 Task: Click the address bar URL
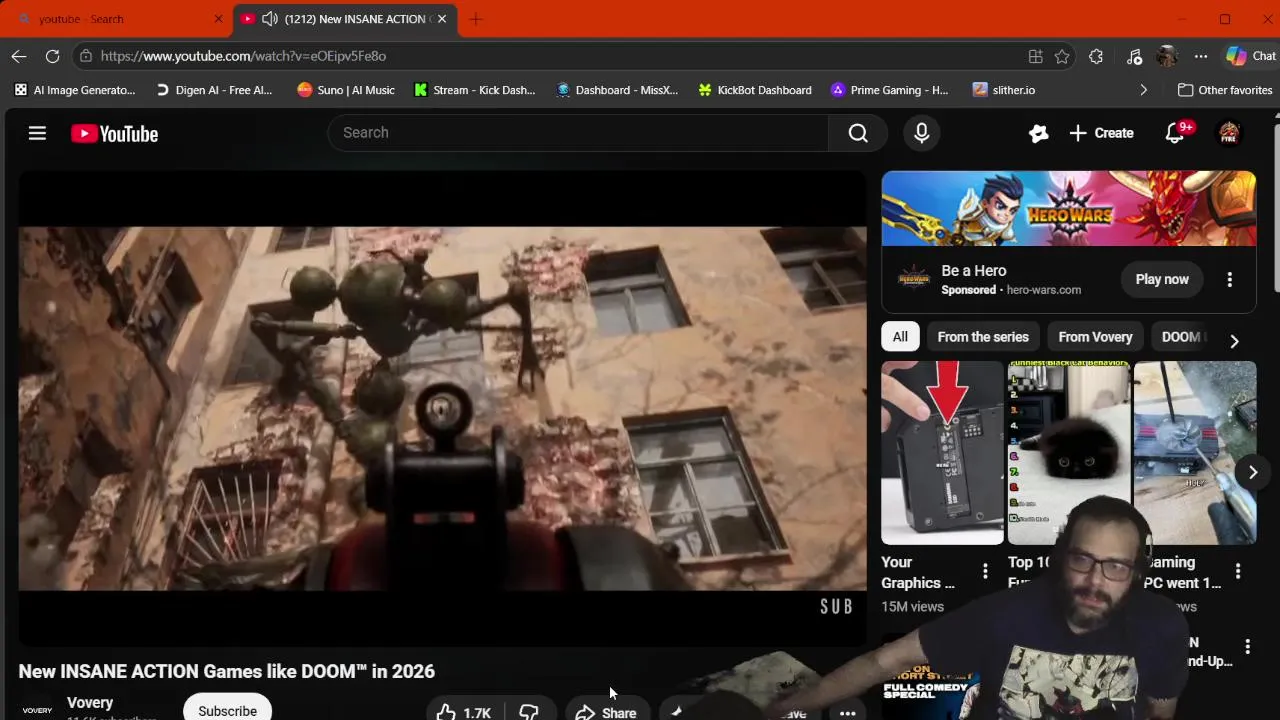point(243,56)
